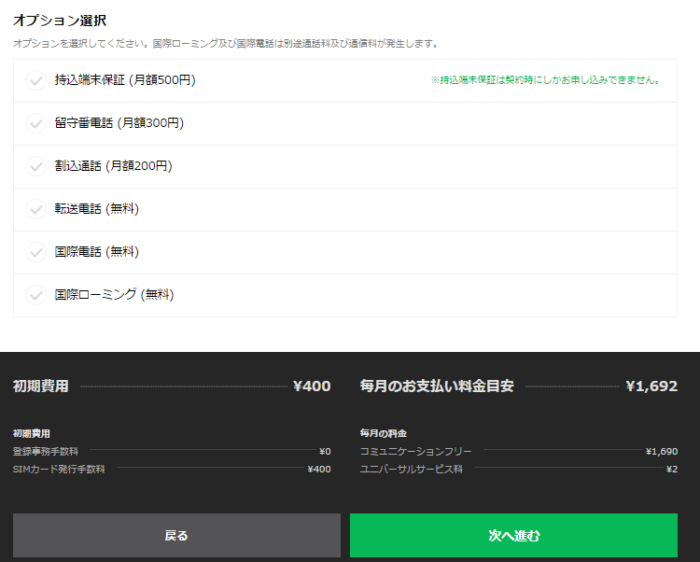Select the 留守番電話 (月額300円) label text

tap(119, 123)
